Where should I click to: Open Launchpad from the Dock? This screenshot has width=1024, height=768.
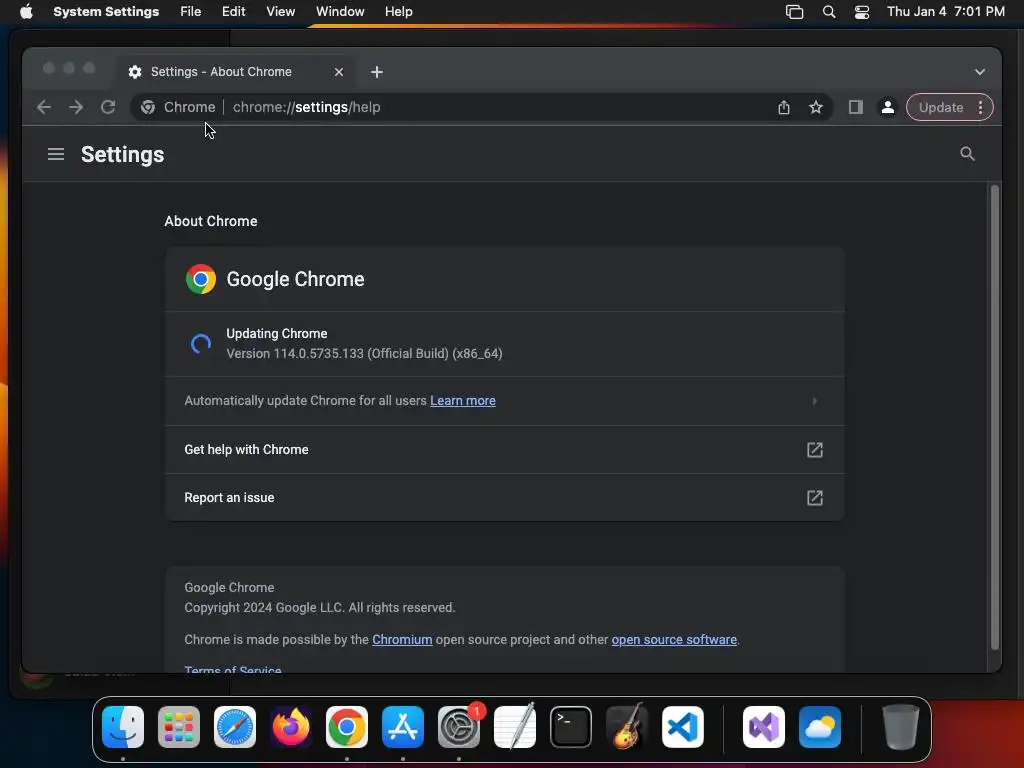pyautogui.click(x=179, y=726)
